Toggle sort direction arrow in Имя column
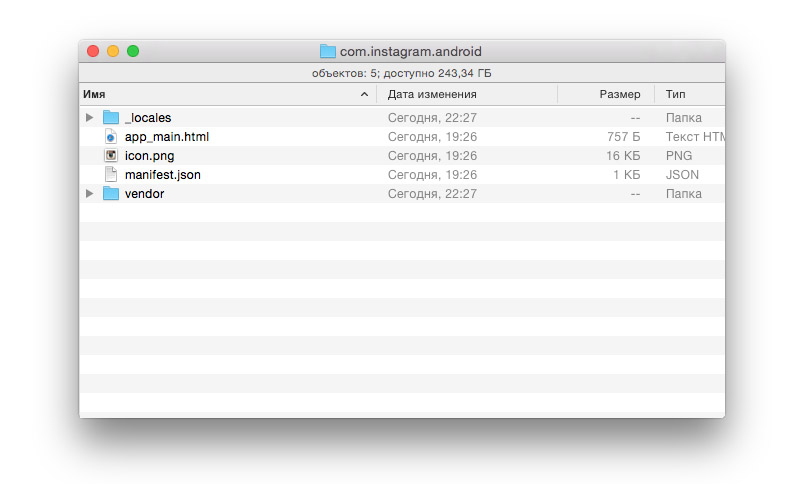This screenshot has width=806, height=484. point(364,95)
